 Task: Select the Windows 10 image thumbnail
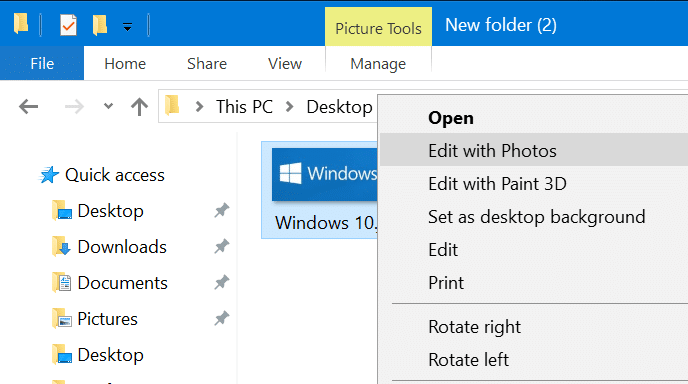click(324, 174)
